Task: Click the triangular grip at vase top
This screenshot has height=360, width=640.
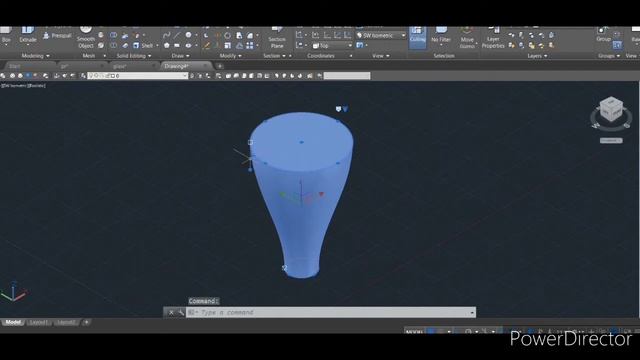Action: [x=345, y=109]
